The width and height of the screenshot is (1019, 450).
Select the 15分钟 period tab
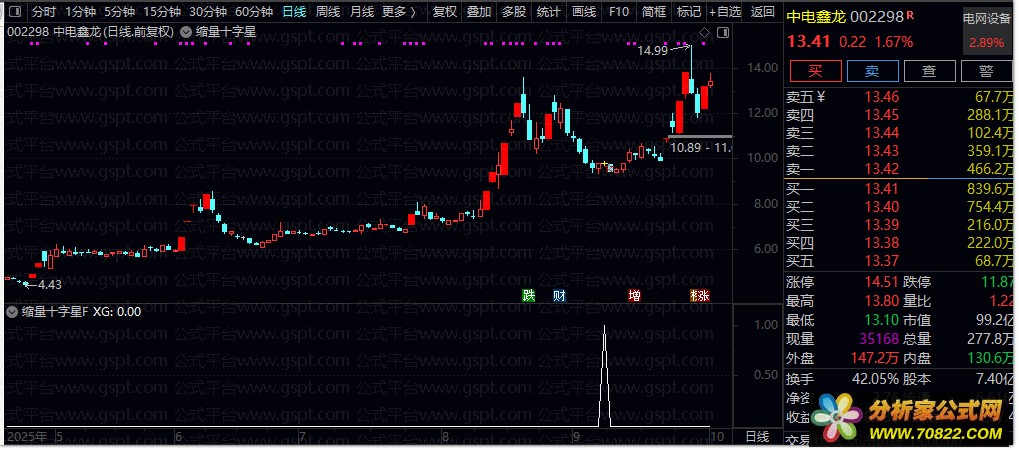(162, 12)
